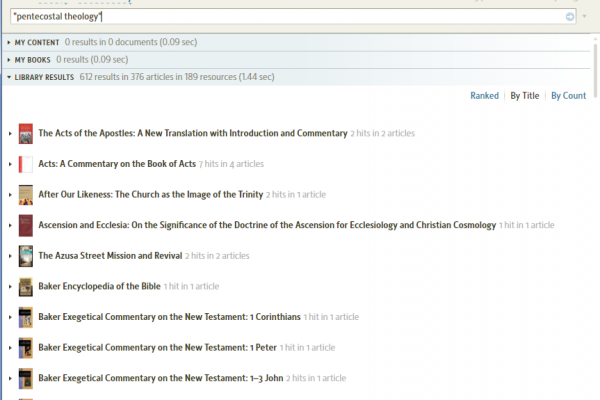Click the blue search go arrow
The image size is (600, 400).
[x=570, y=17]
